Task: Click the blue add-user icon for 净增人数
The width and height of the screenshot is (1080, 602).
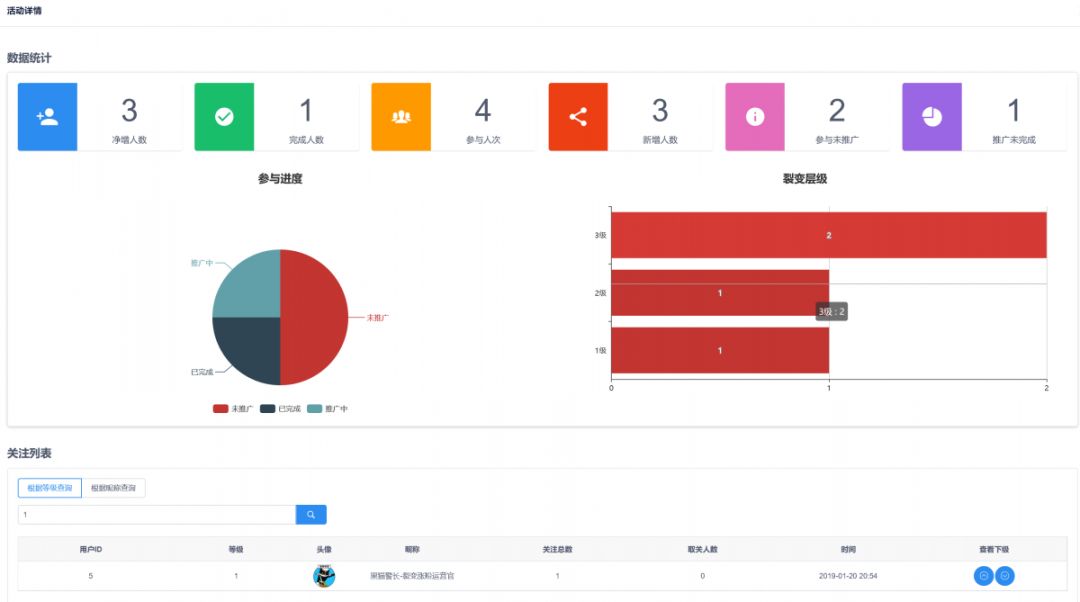Action: pyautogui.click(x=47, y=117)
